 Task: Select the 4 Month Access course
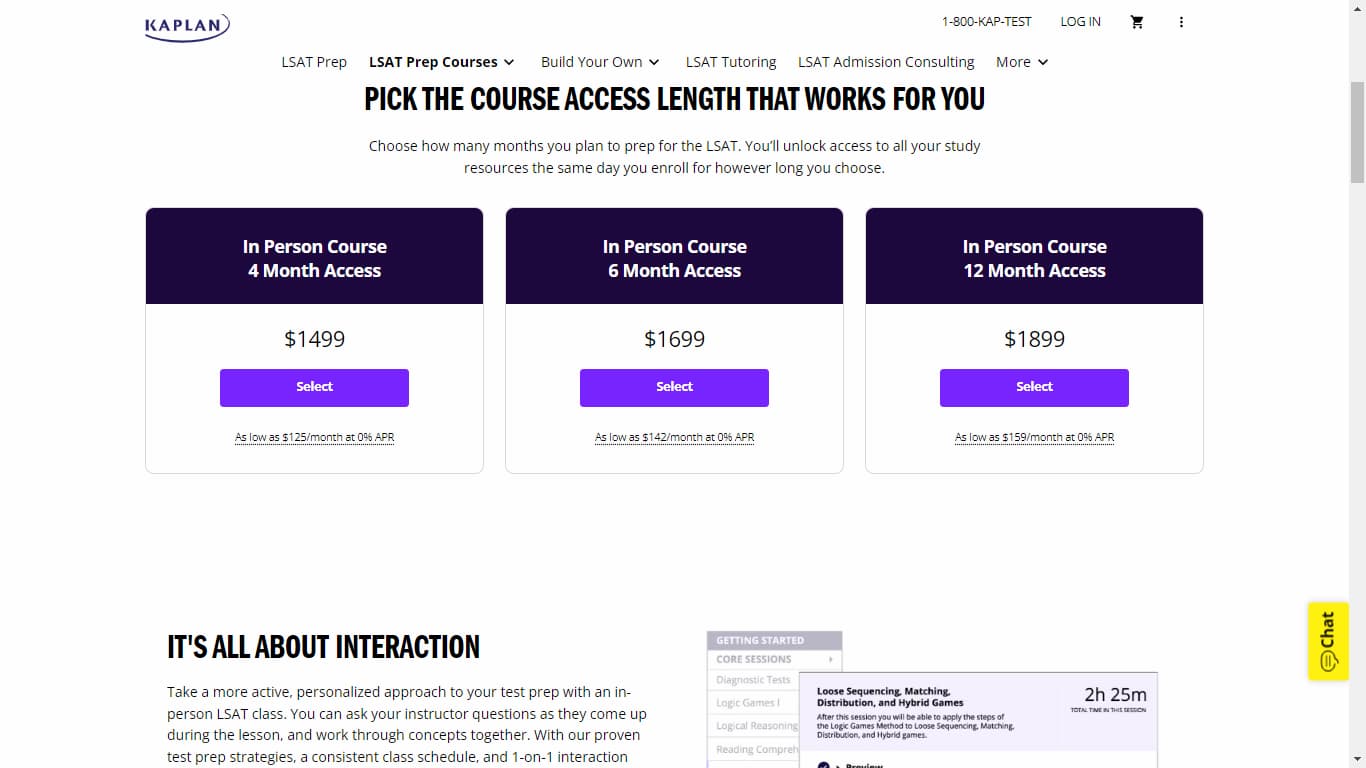coord(314,387)
